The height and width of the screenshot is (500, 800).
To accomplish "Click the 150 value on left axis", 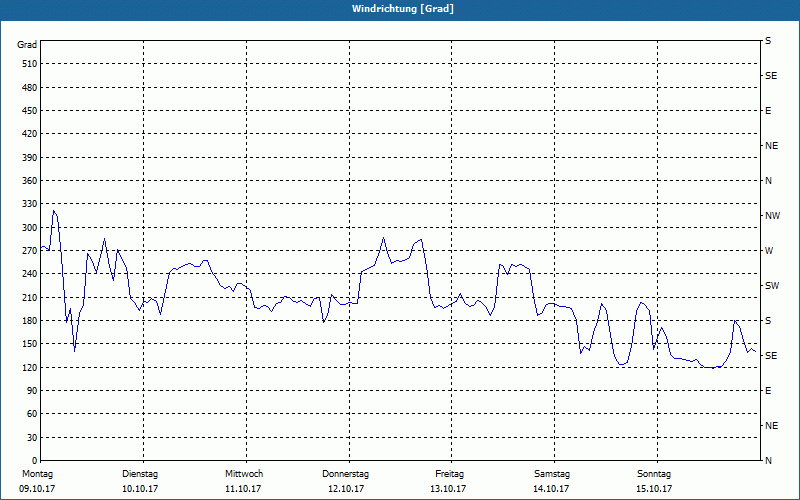I will [29, 344].
